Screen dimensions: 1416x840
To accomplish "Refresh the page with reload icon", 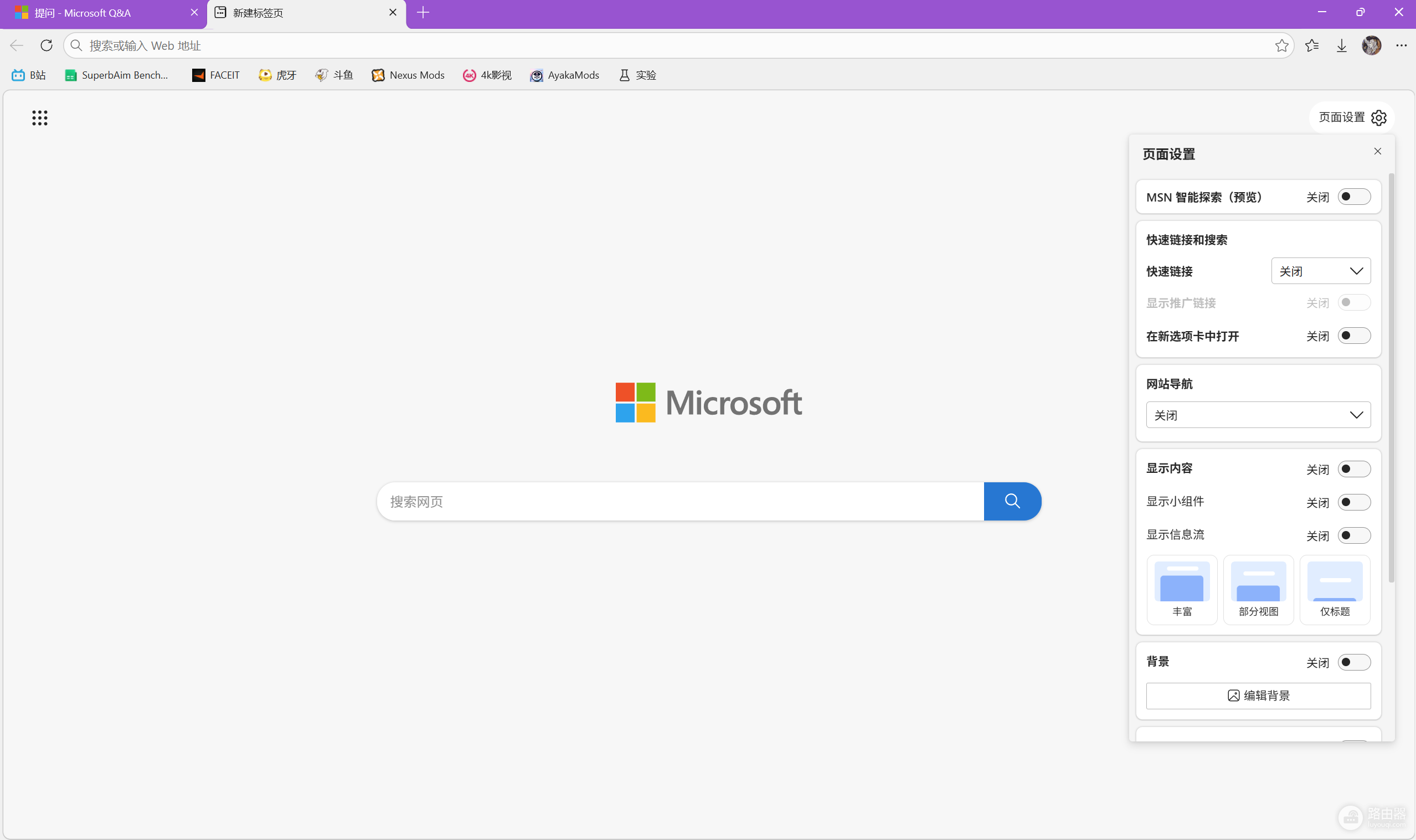I will 47,45.
